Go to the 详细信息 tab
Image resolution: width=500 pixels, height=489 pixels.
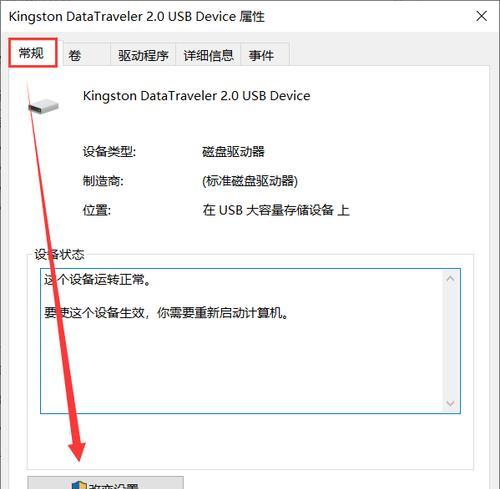point(208,54)
